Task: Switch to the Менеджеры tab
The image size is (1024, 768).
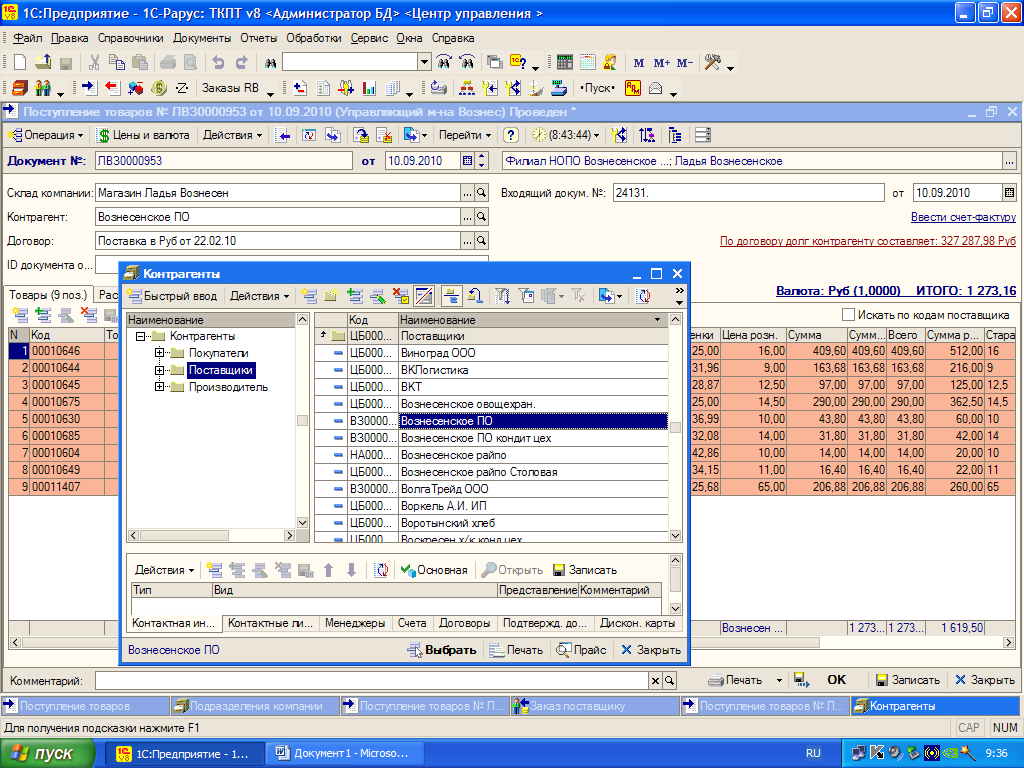Action: click(x=355, y=623)
